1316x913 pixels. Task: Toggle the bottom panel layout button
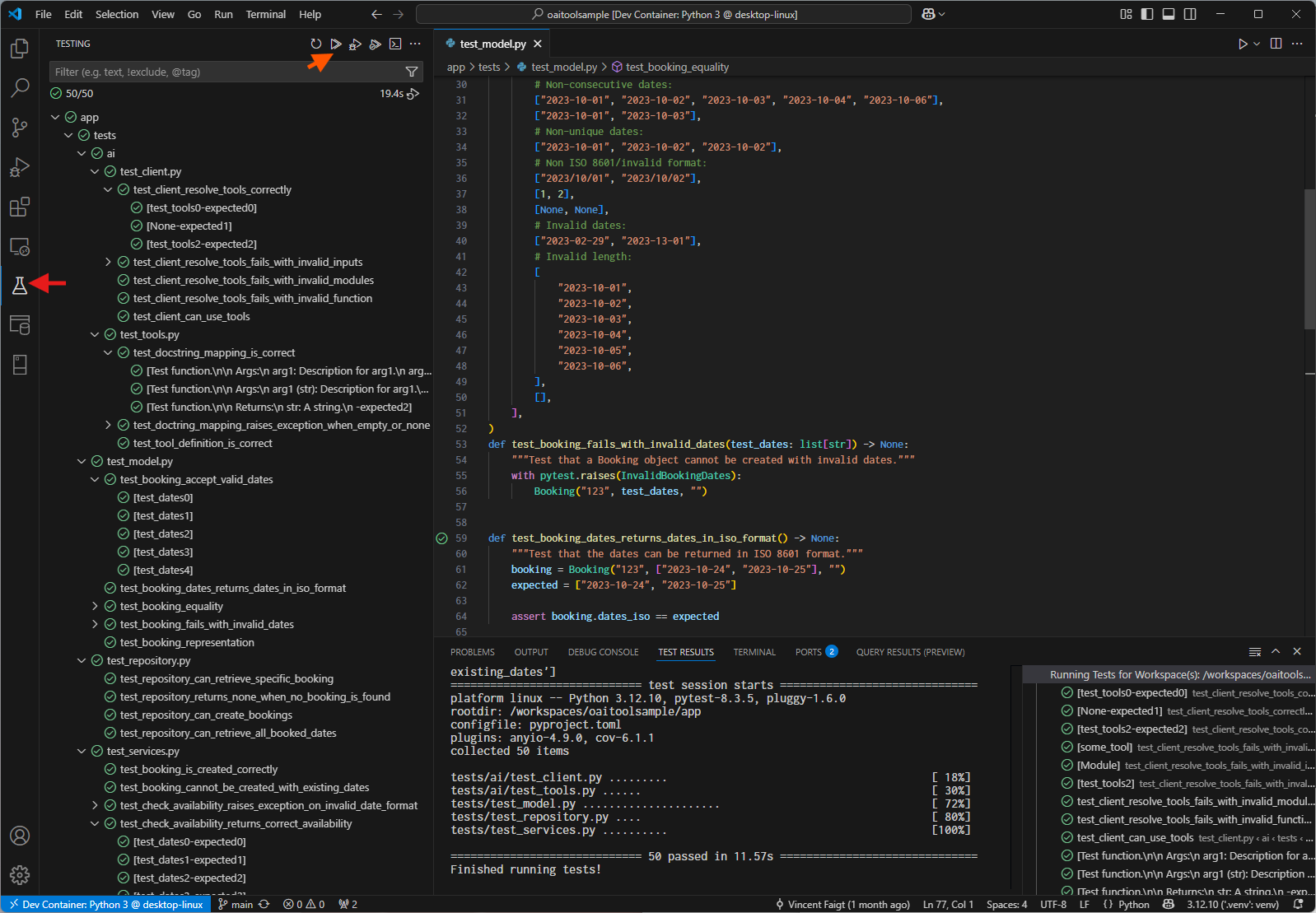point(1169,14)
